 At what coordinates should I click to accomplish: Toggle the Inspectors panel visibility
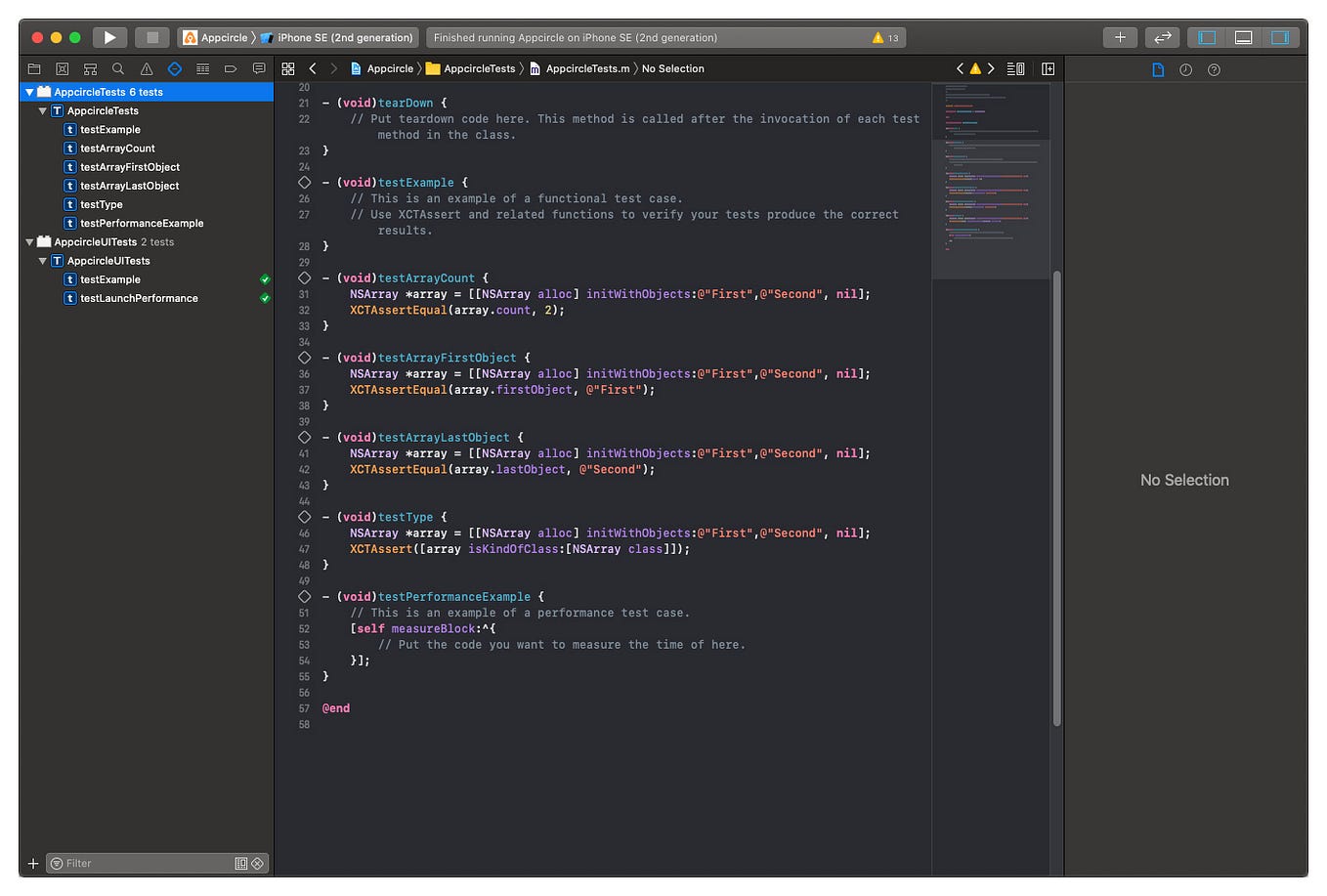coord(1278,36)
